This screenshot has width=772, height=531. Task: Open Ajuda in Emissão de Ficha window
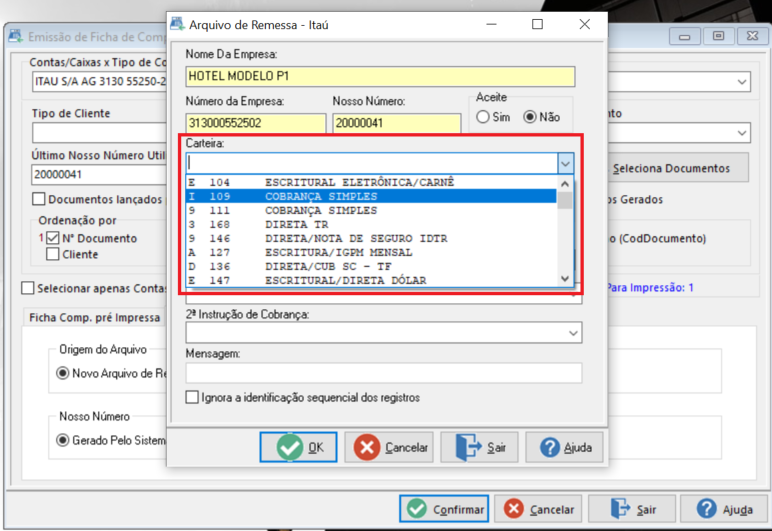click(724, 509)
